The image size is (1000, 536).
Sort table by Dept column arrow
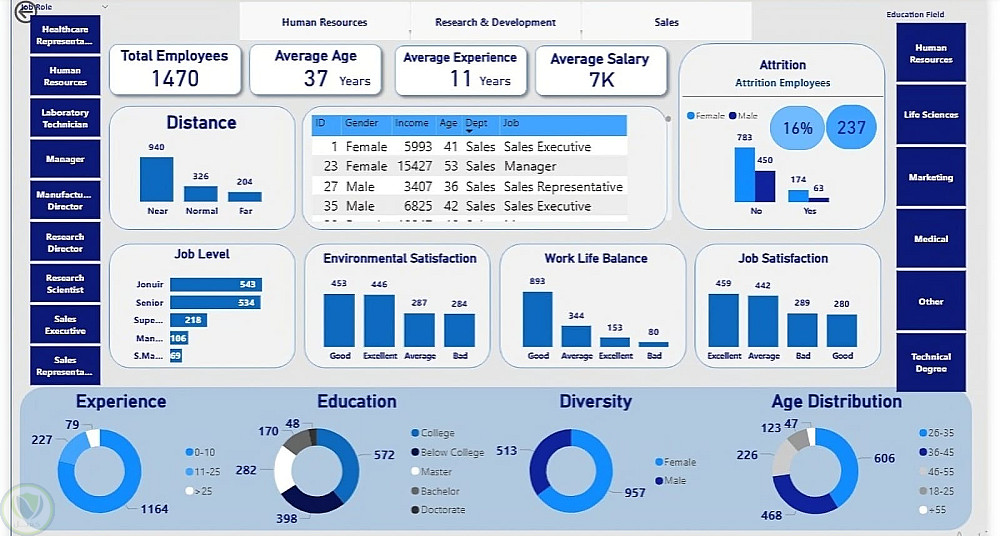470,132
